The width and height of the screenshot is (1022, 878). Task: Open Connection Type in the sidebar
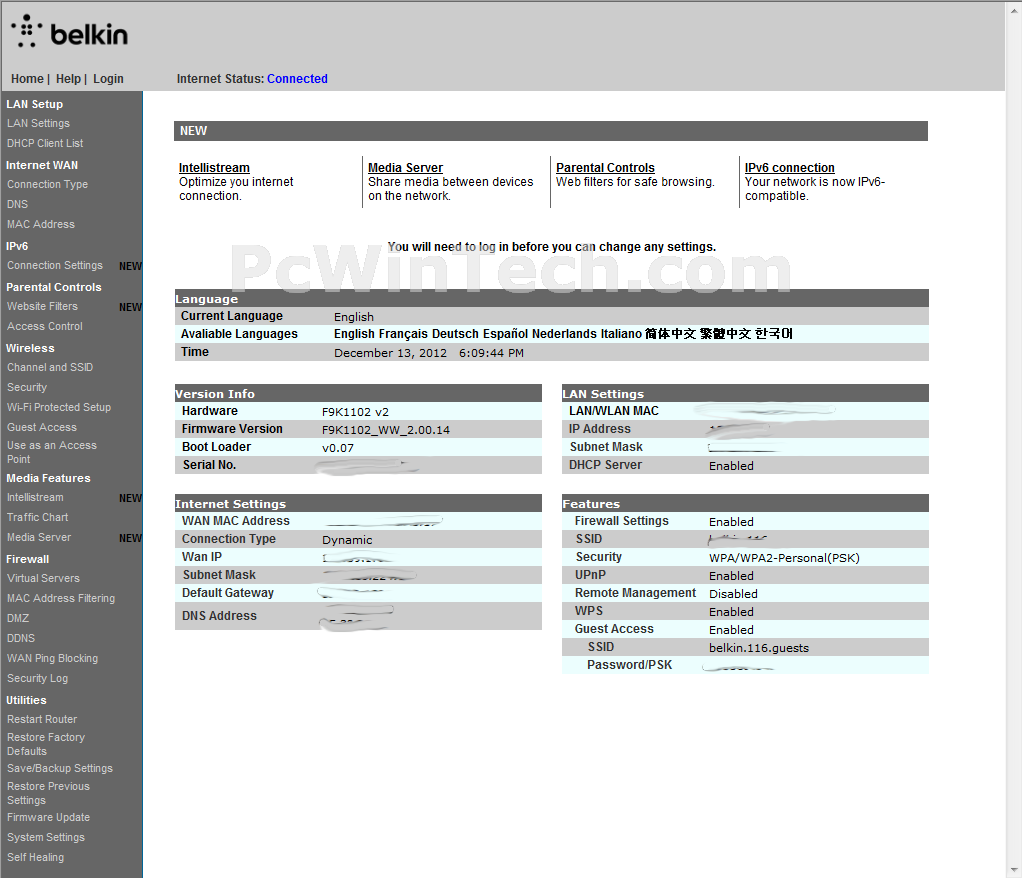48,184
